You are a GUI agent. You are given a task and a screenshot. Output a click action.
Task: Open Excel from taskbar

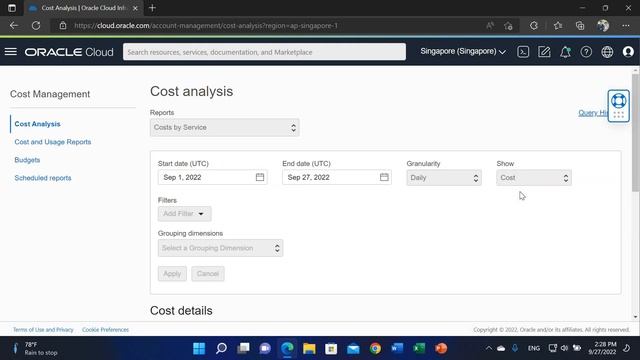(x=419, y=348)
